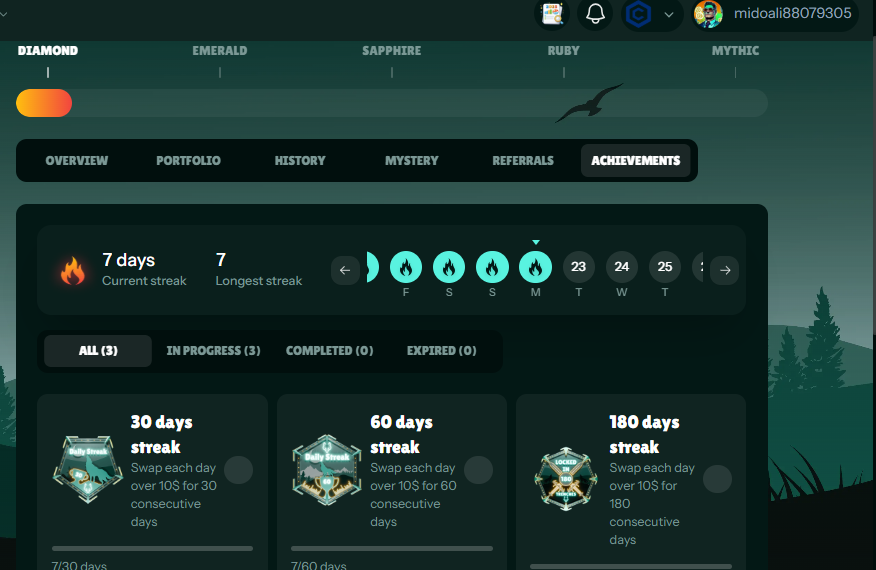This screenshot has height=570, width=876.
Task: Click the circle on 60 days streak card
Action: pyautogui.click(x=478, y=470)
